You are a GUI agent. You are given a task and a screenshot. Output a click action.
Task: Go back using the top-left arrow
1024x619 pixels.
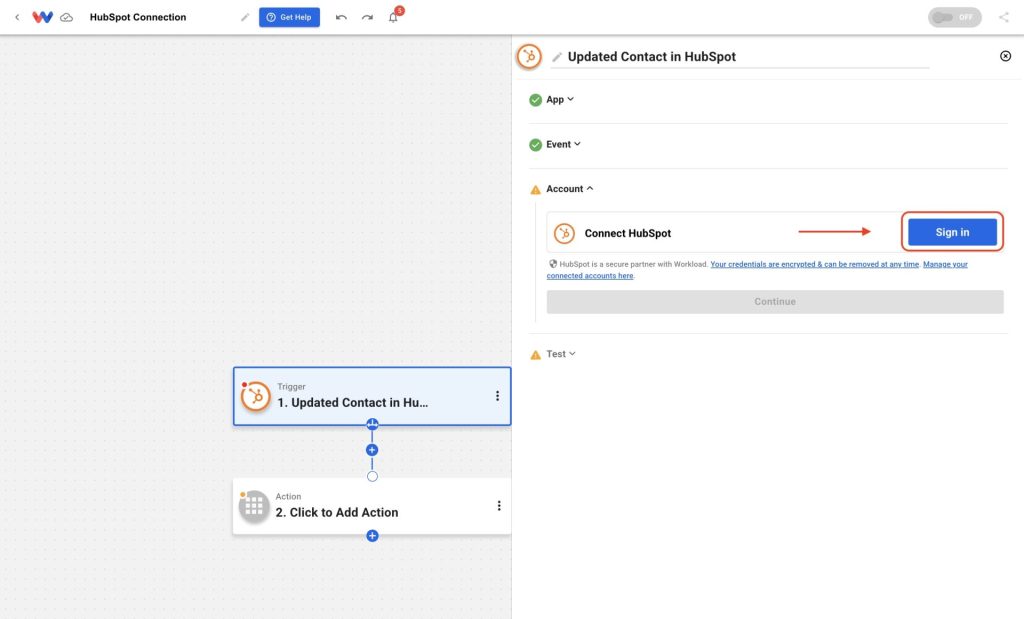coord(17,17)
